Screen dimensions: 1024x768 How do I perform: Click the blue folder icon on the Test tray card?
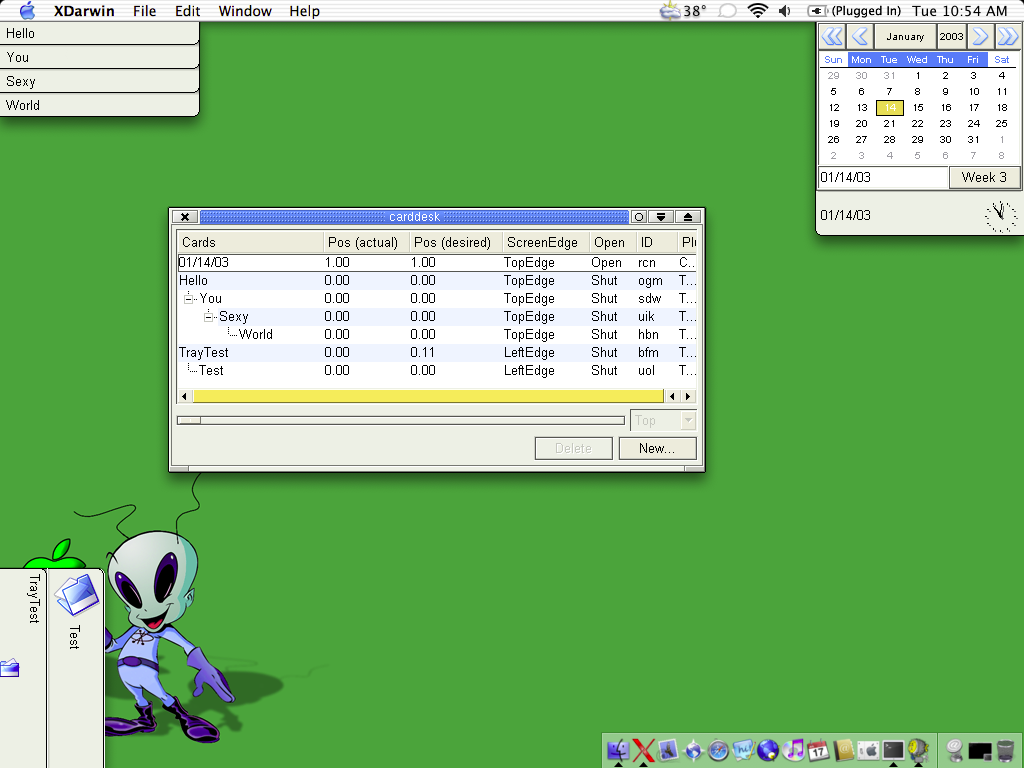pos(76,594)
